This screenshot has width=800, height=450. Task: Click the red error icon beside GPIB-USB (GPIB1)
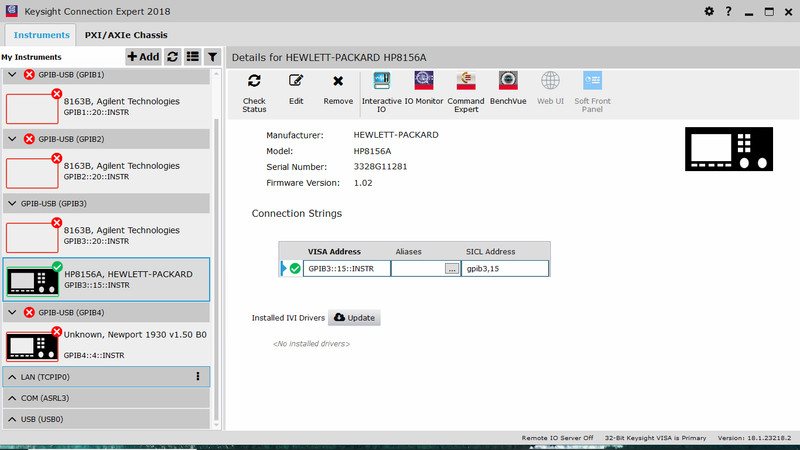pyautogui.click(x=29, y=74)
